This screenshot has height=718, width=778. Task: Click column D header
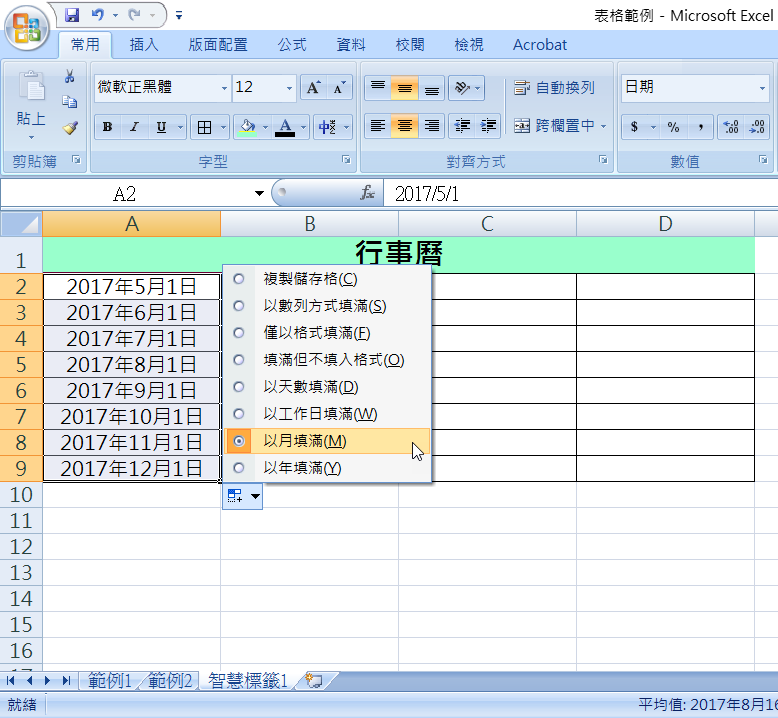tap(665, 224)
